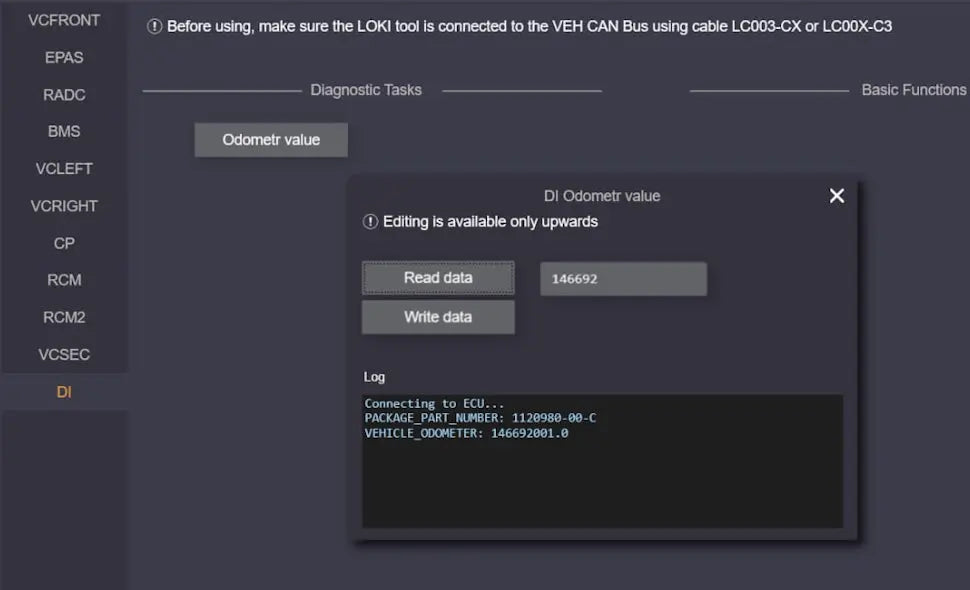This screenshot has height=590, width=970.
Task: Open the EPAS diagnostic section
Action: [x=64, y=57]
